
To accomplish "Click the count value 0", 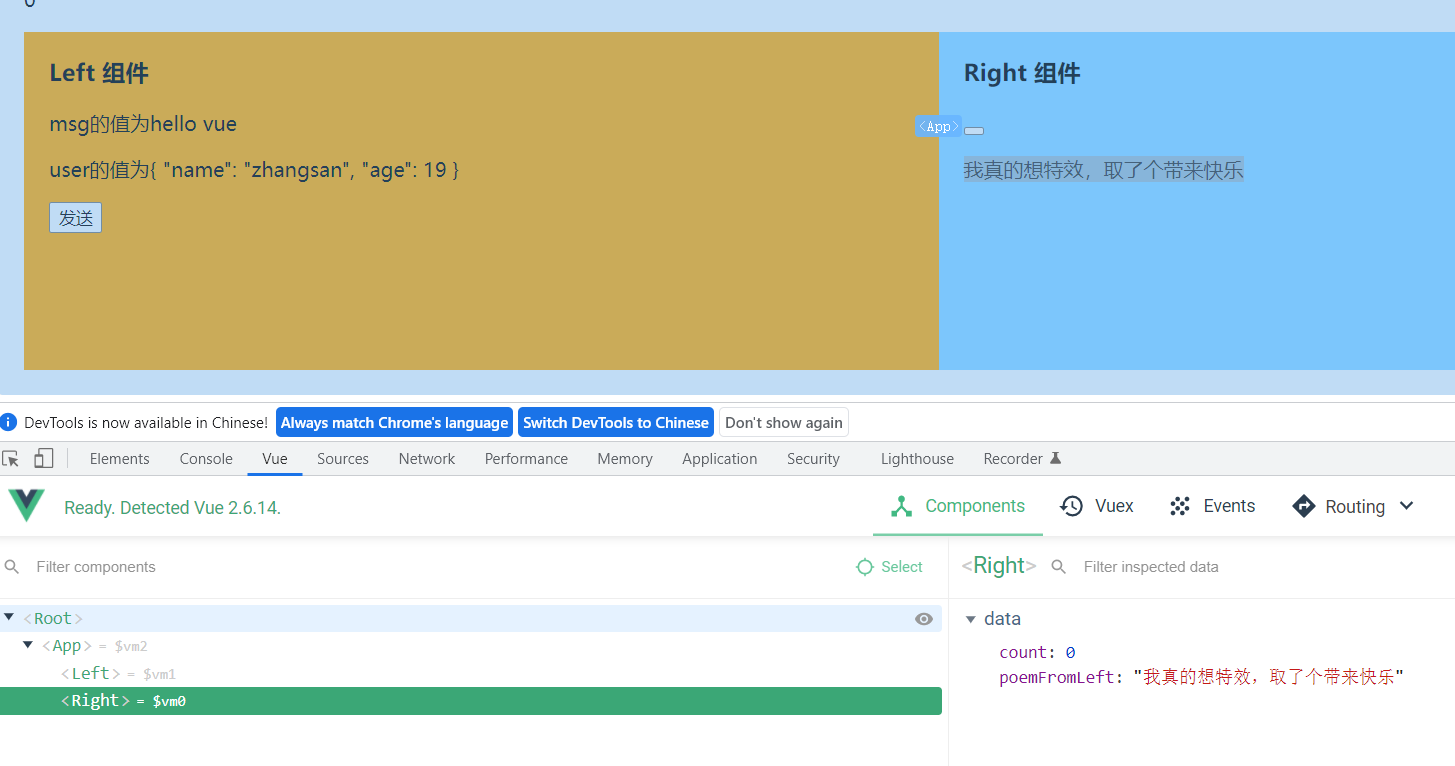I will 1070,652.
